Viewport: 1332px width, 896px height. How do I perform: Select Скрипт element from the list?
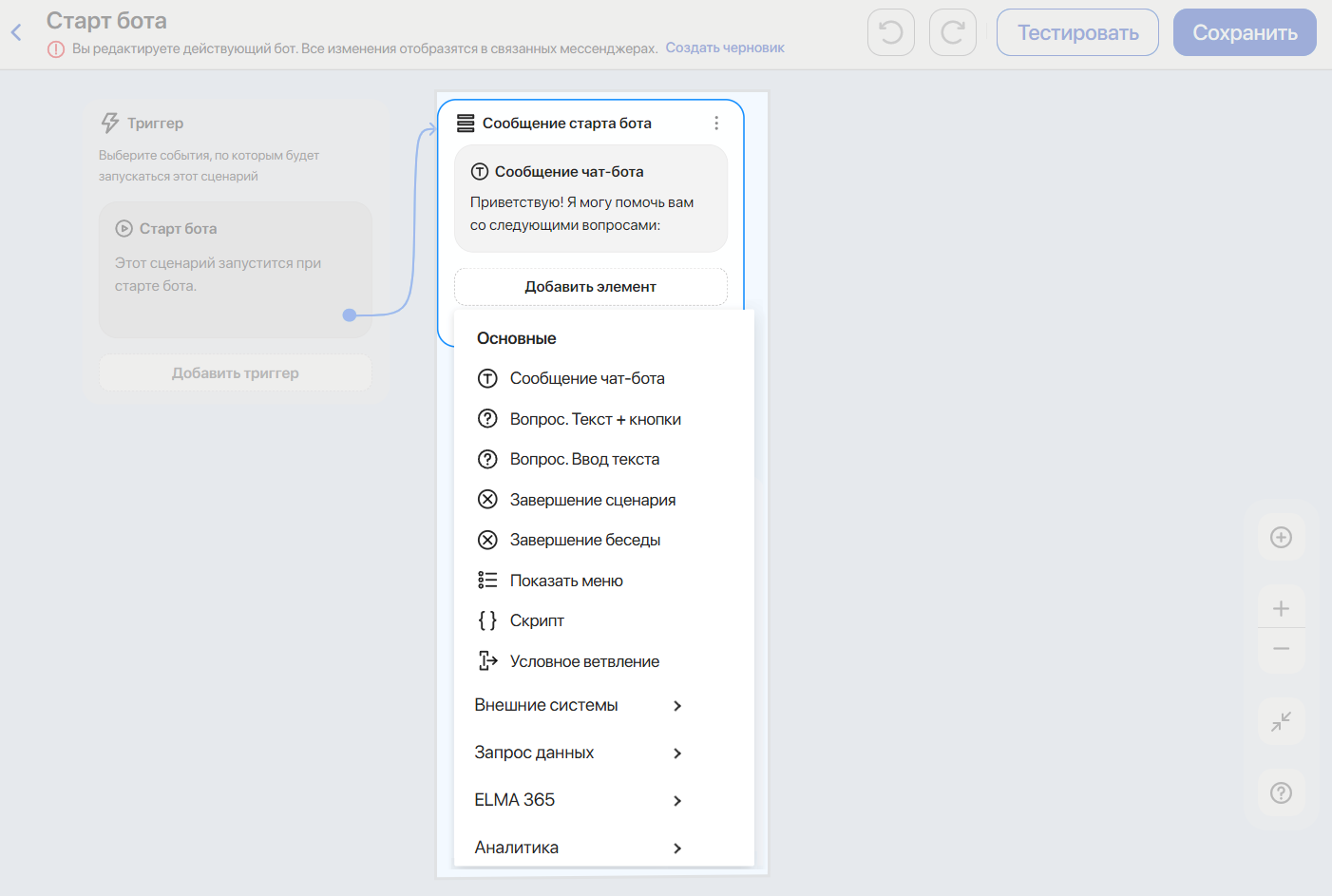(x=537, y=620)
